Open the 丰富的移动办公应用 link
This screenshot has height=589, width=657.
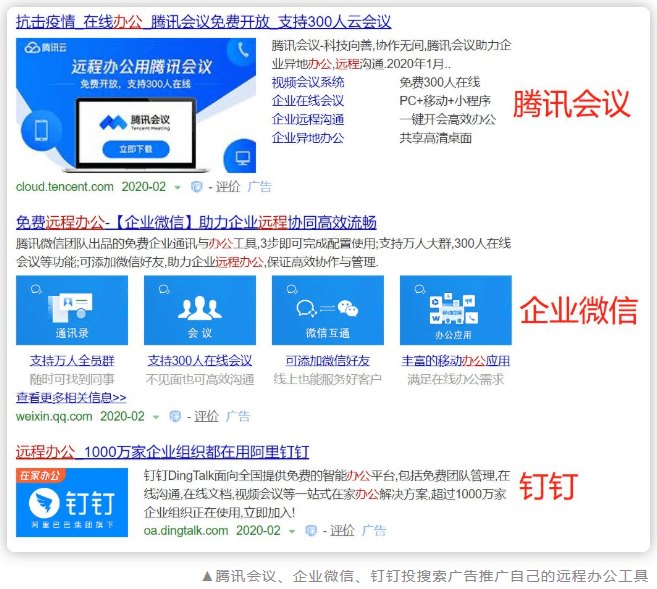click(455, 361)
